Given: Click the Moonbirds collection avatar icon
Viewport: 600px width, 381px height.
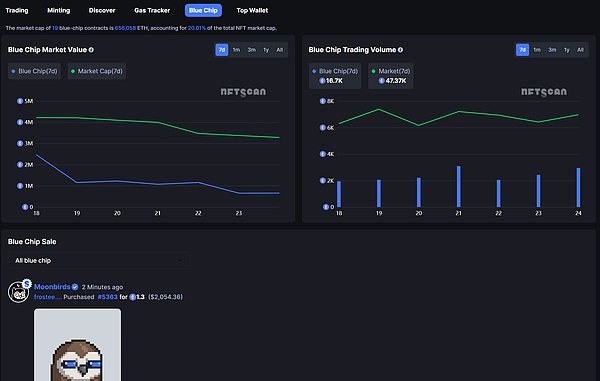Looking at the screenshot, I should (18, 292).
